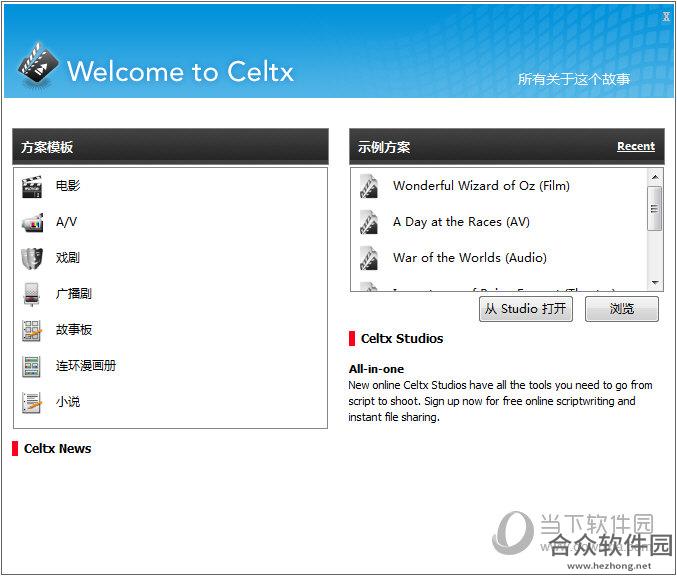The width and height of the screenshot is (677, 576).
Task: Click icon beside A Day at the Races
Action: [369, 222]
